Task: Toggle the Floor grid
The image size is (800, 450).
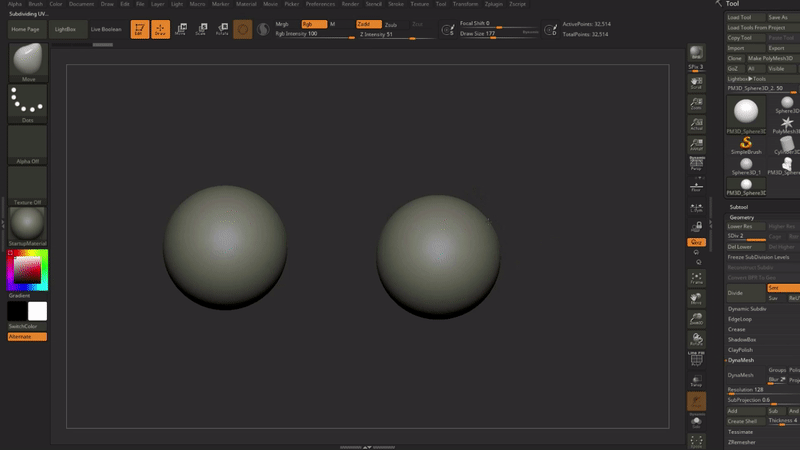Action: 696,186
